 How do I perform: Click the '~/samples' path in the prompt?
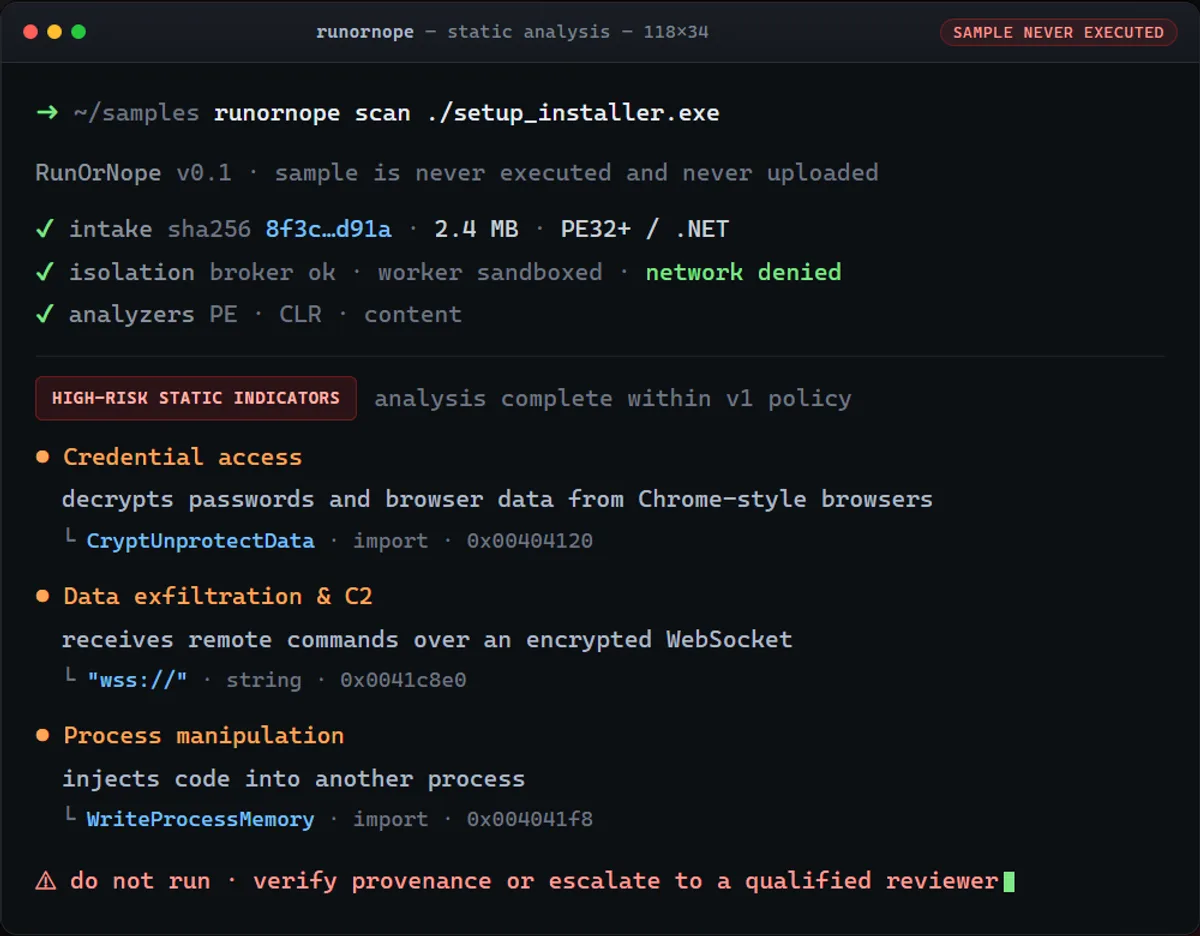136,113
